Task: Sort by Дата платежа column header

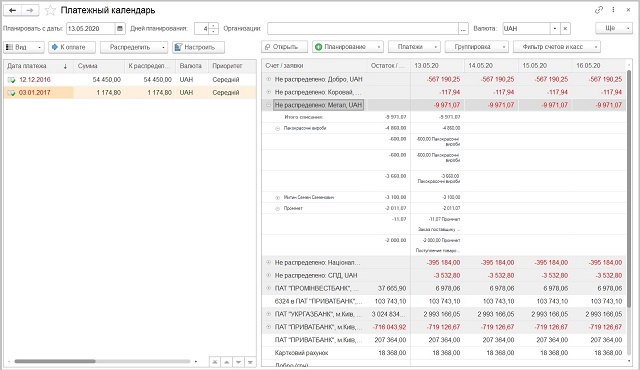Action: pos(38,66)
